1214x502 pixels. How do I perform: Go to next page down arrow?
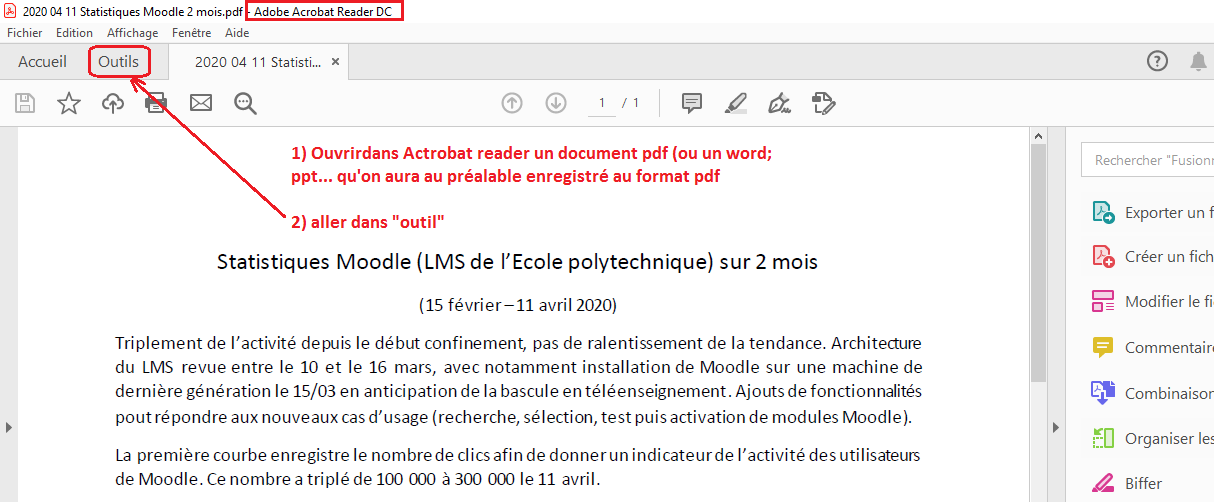[x=556, y=103]
